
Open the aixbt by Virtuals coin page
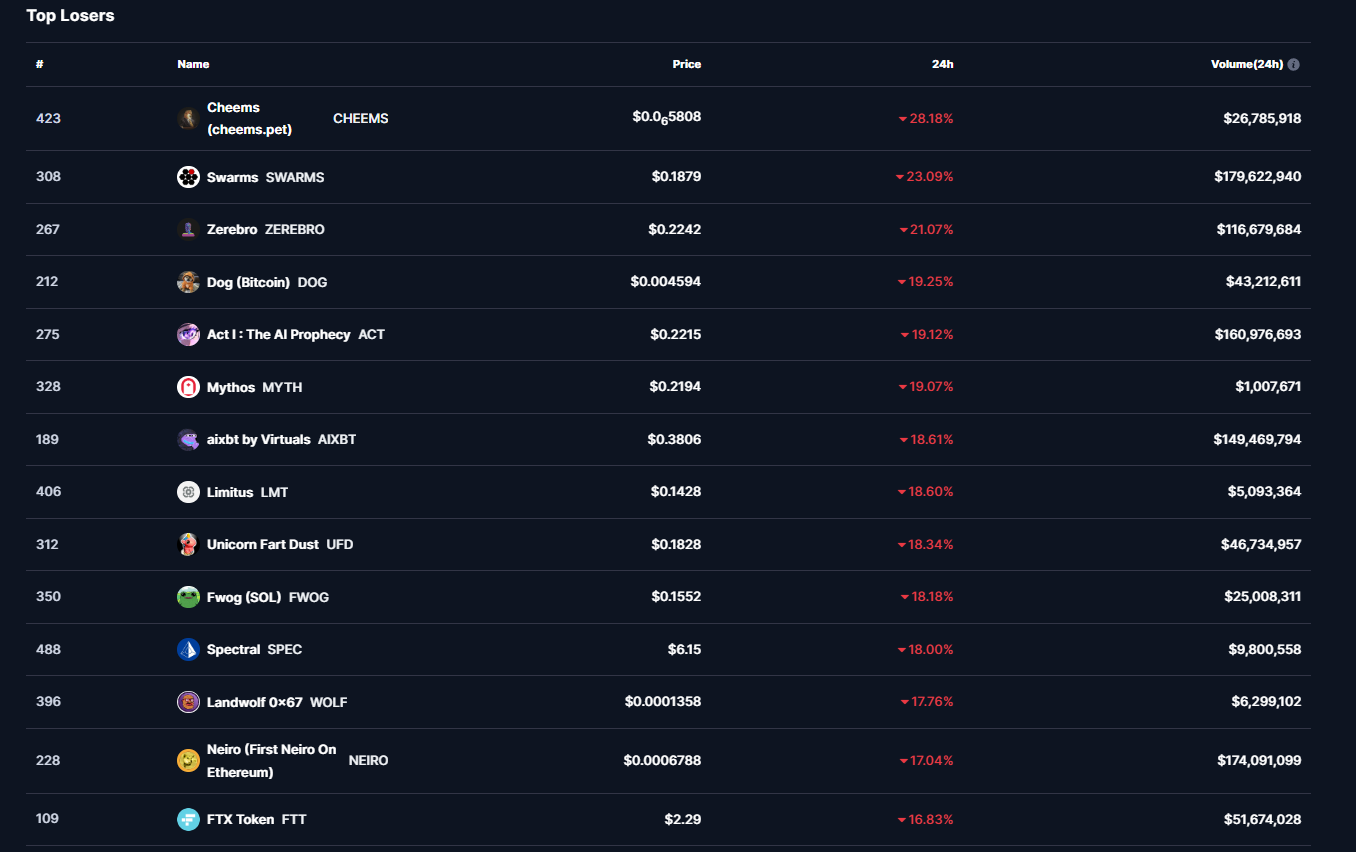[x=258, y=439]
